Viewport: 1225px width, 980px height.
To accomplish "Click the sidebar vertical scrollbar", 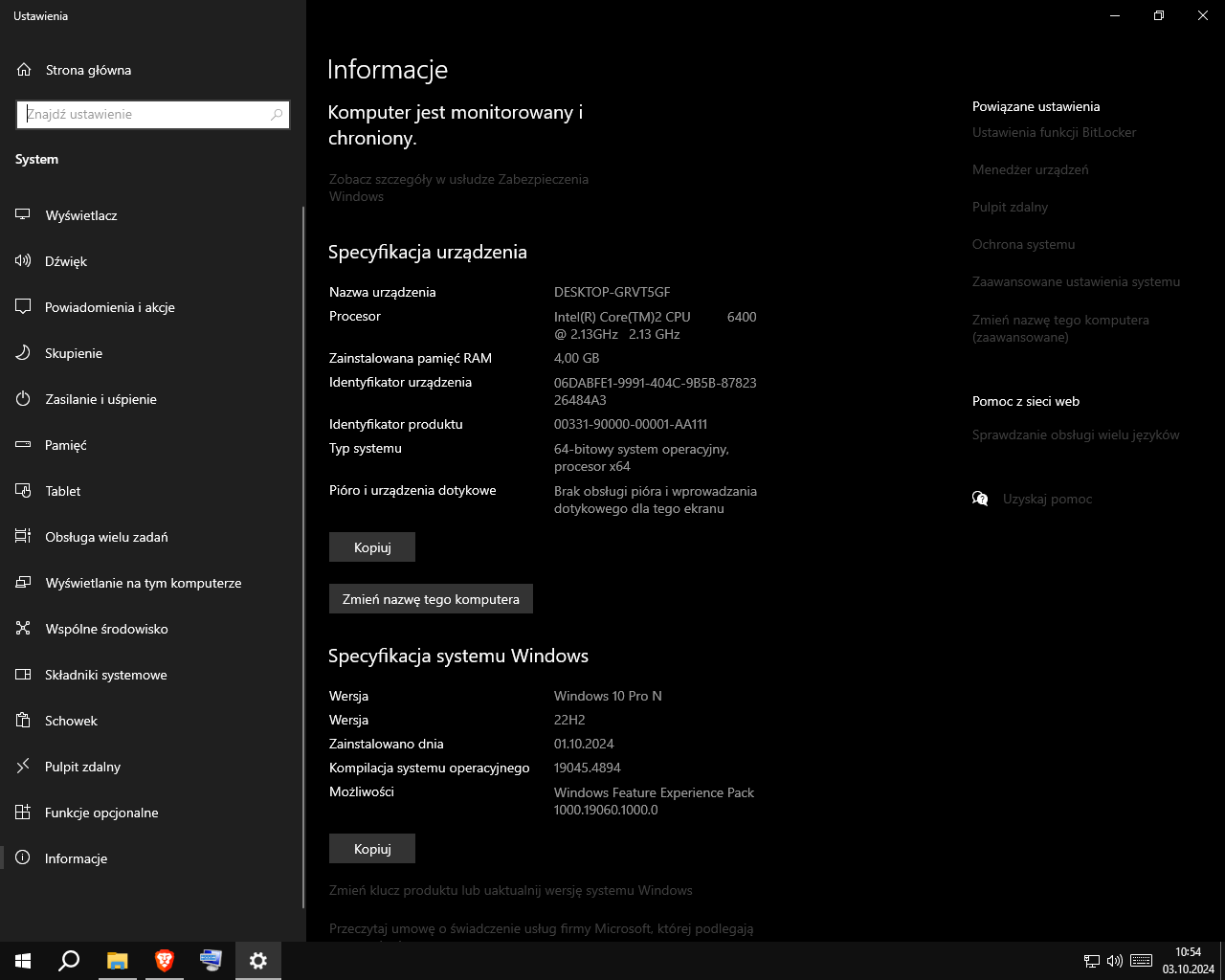I will [303, 555].
